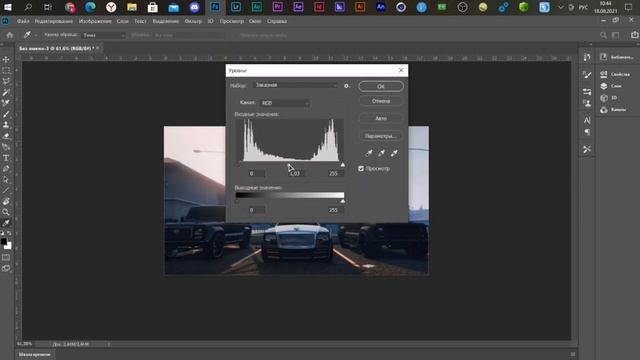Viewport: 640px width, 360px height.
Task: Open the Свойства panel
Action: [x=615, y=74]
